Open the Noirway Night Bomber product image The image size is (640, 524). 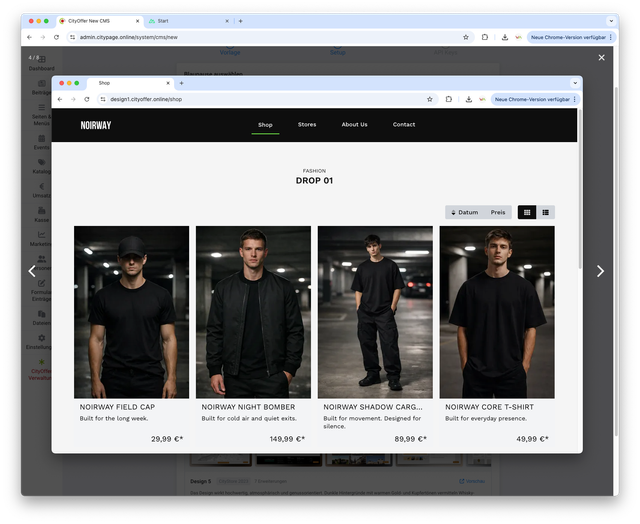pyautogui.click(x=253, y=312)
